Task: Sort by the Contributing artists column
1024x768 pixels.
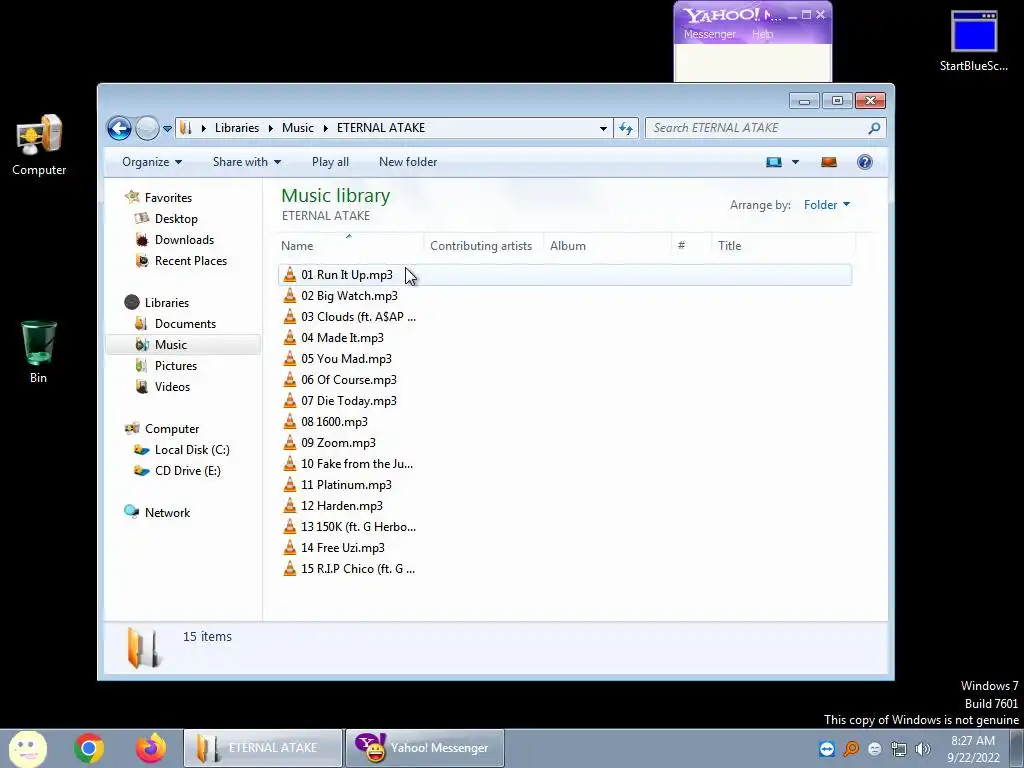Action: (x=483, y=246)
